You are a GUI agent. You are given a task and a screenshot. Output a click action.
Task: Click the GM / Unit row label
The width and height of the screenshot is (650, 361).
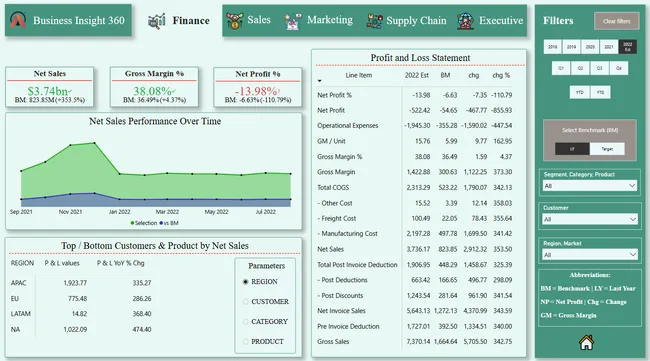coord(331,141)
